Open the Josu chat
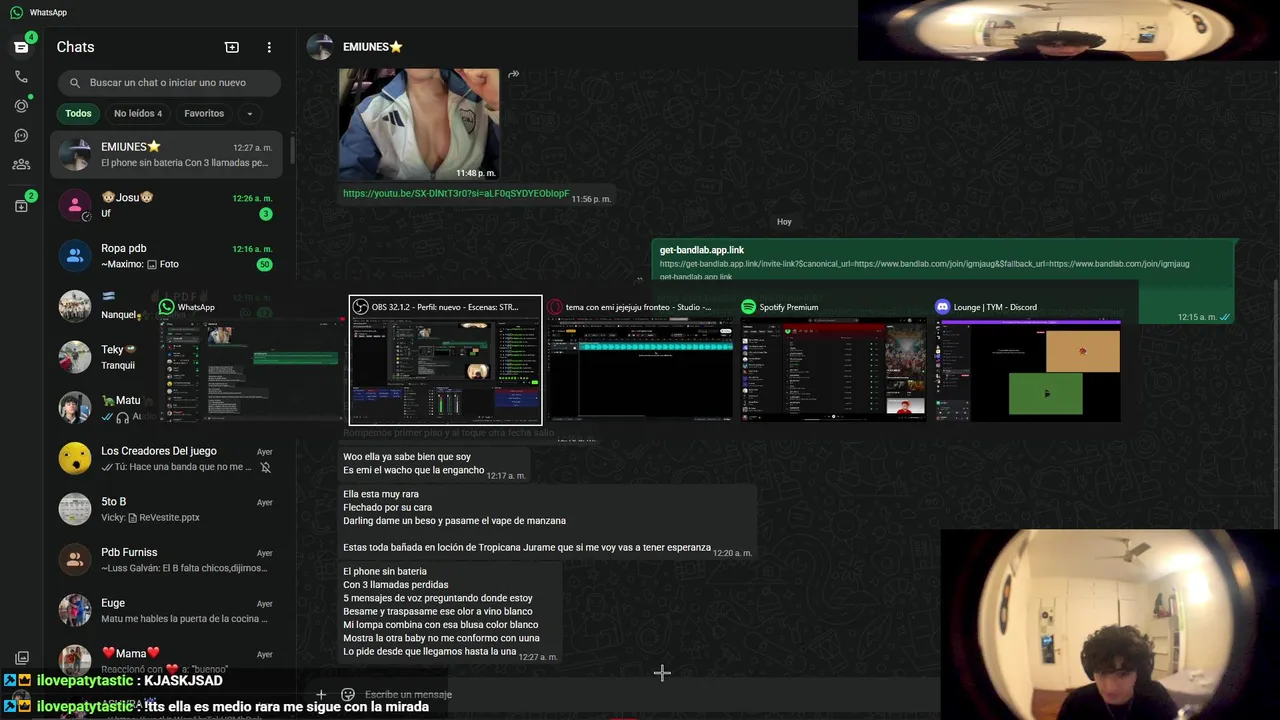This screenshot has height=720, width=1280. point(167,205)
